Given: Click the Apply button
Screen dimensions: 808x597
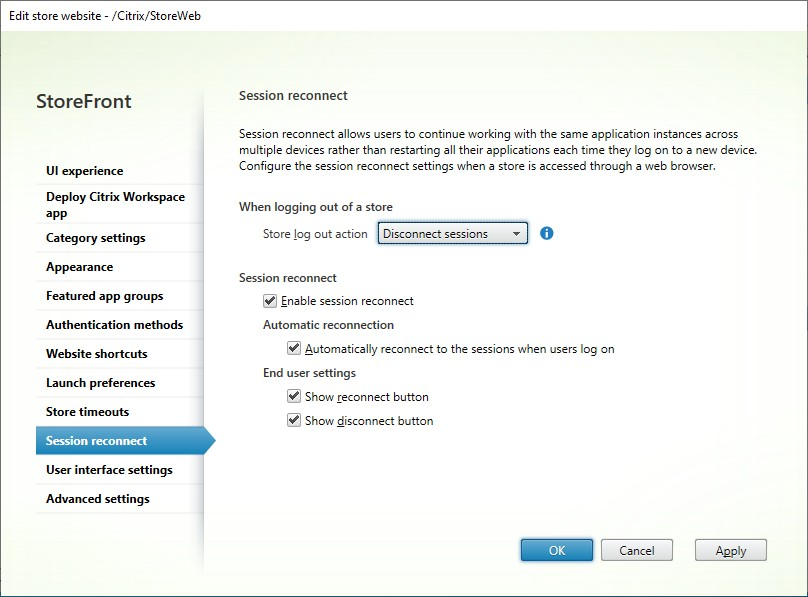Looking at the screenshot, I should pyautogui.click(x=731, y=551).
